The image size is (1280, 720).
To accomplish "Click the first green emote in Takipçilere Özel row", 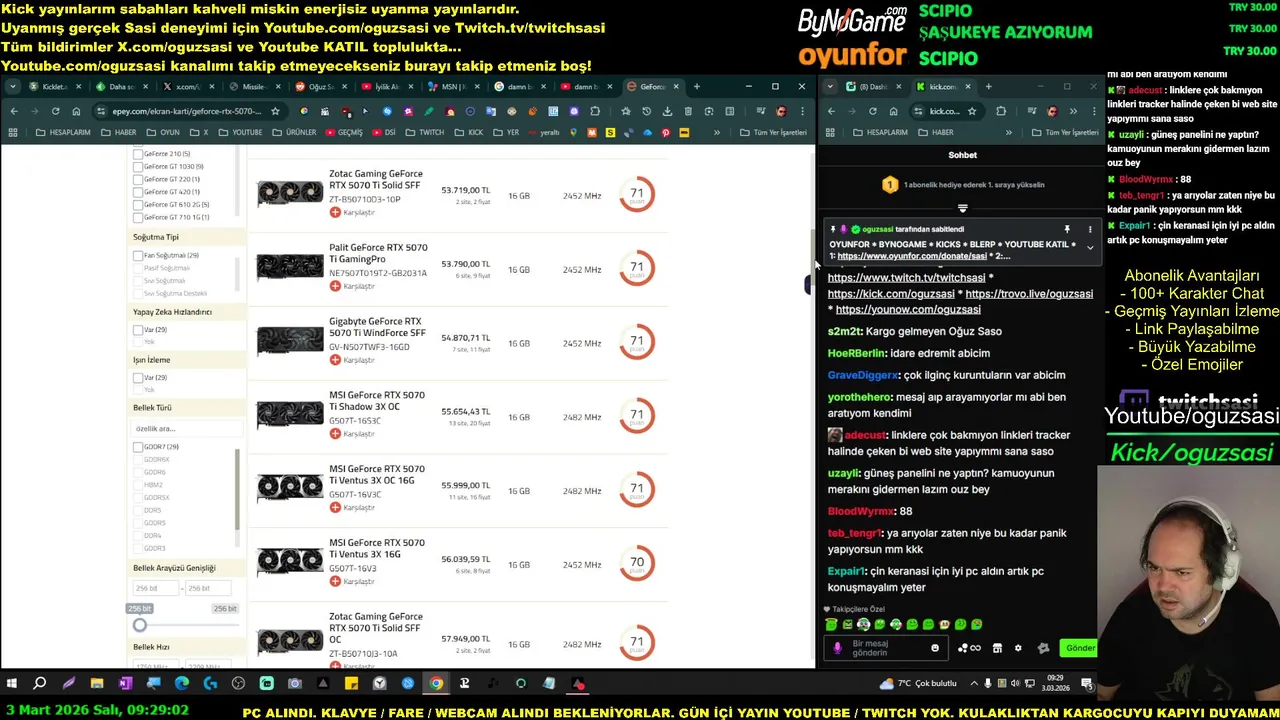I will 831,624.
